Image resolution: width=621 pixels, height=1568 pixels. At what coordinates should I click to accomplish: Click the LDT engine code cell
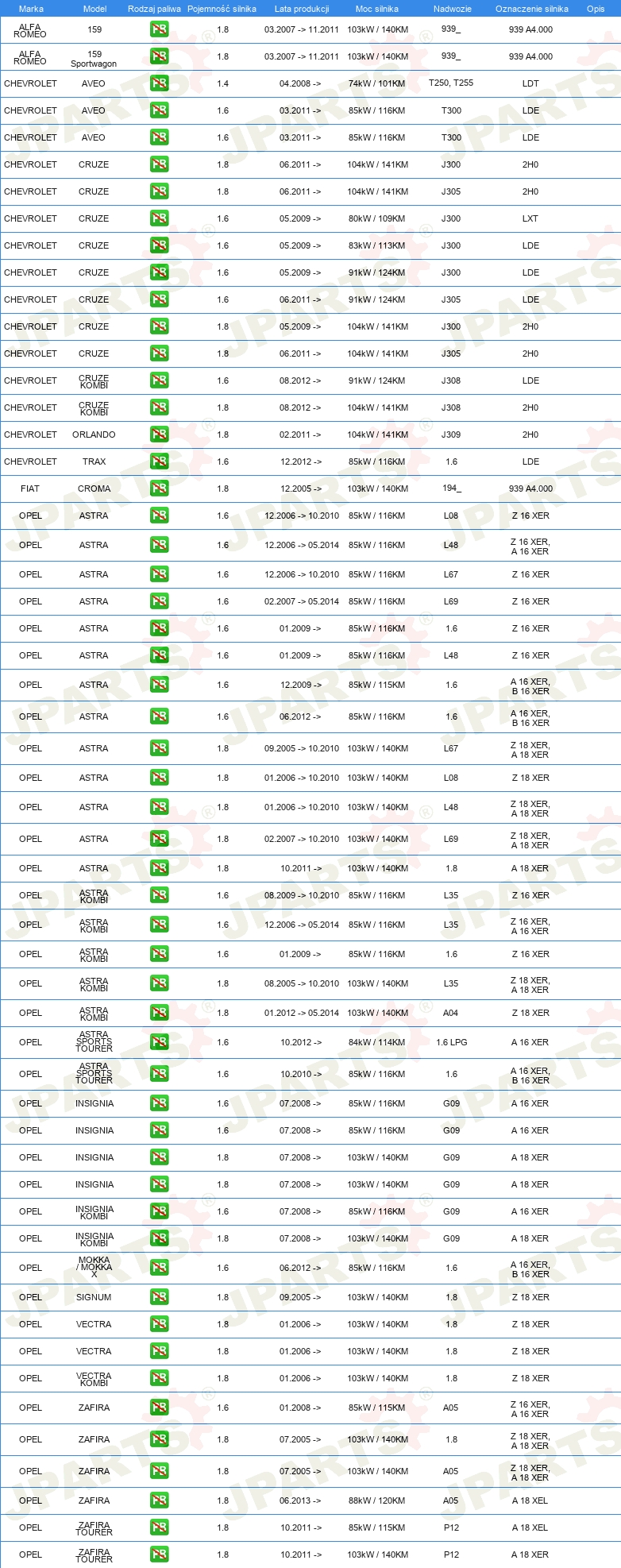[x=530, y=83]
